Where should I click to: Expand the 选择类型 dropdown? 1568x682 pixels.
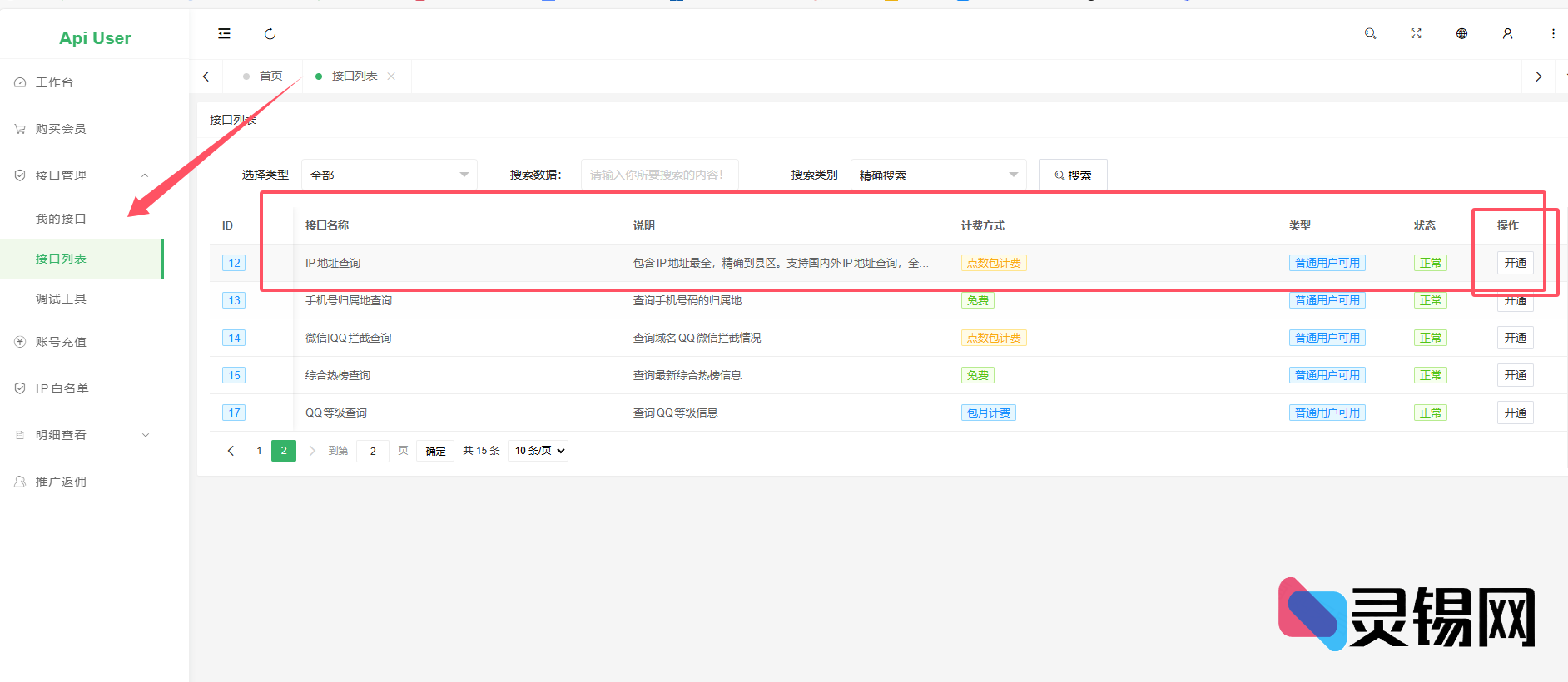[389, 175]
